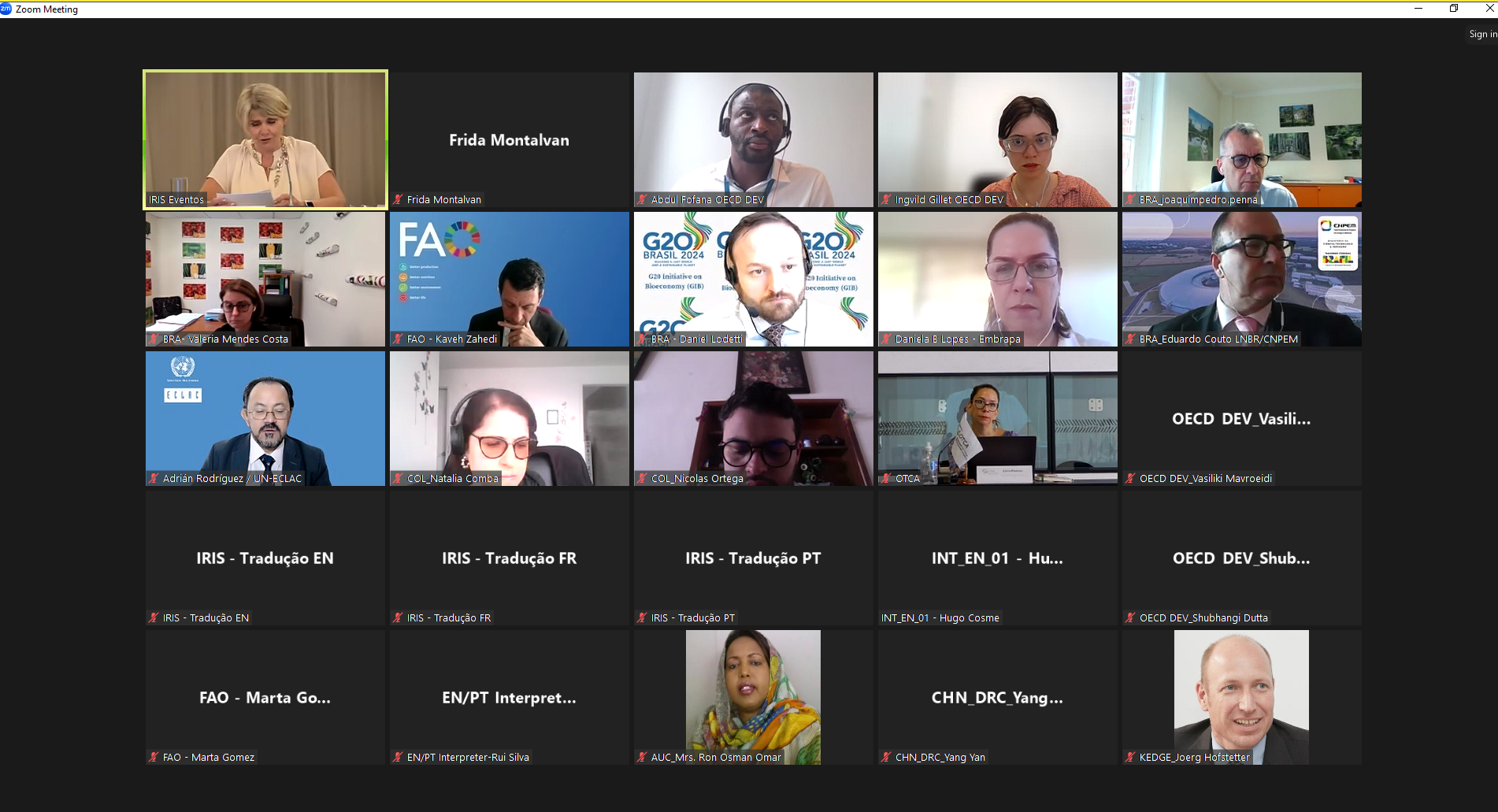This screenshot has height=812, width=1498.
Task: Select BRA_Eduardo Couto LNBR/CNPEM video
Action: [x=1242, y=279]
